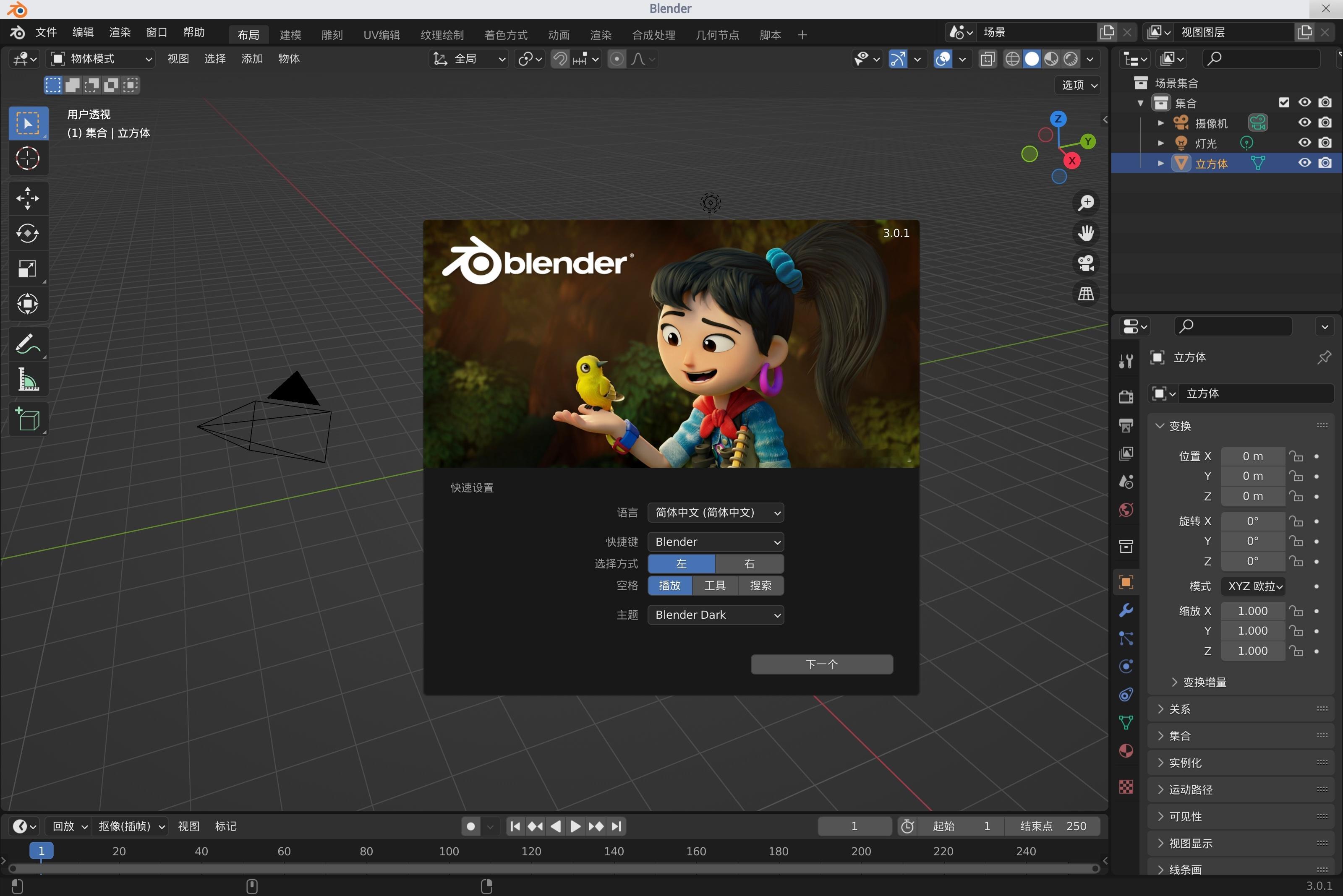Toggle X-ray display

(988, 59)
